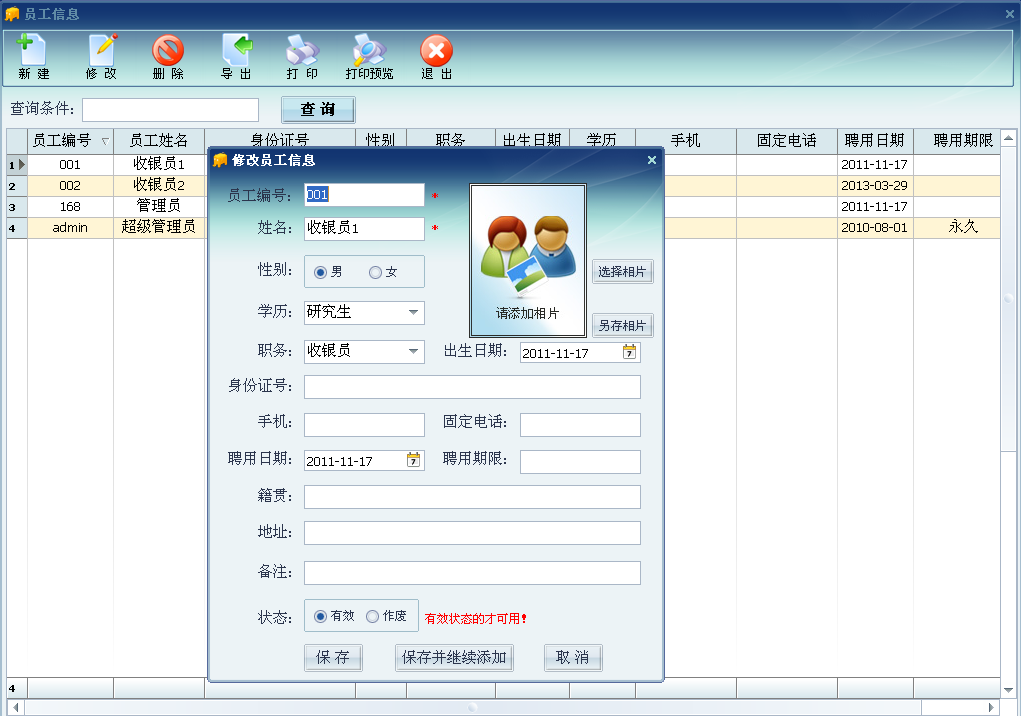Viewport: 1021px width, 716px height.
Task: Click into the 身份证号 input field
Action: click(472, 387)
